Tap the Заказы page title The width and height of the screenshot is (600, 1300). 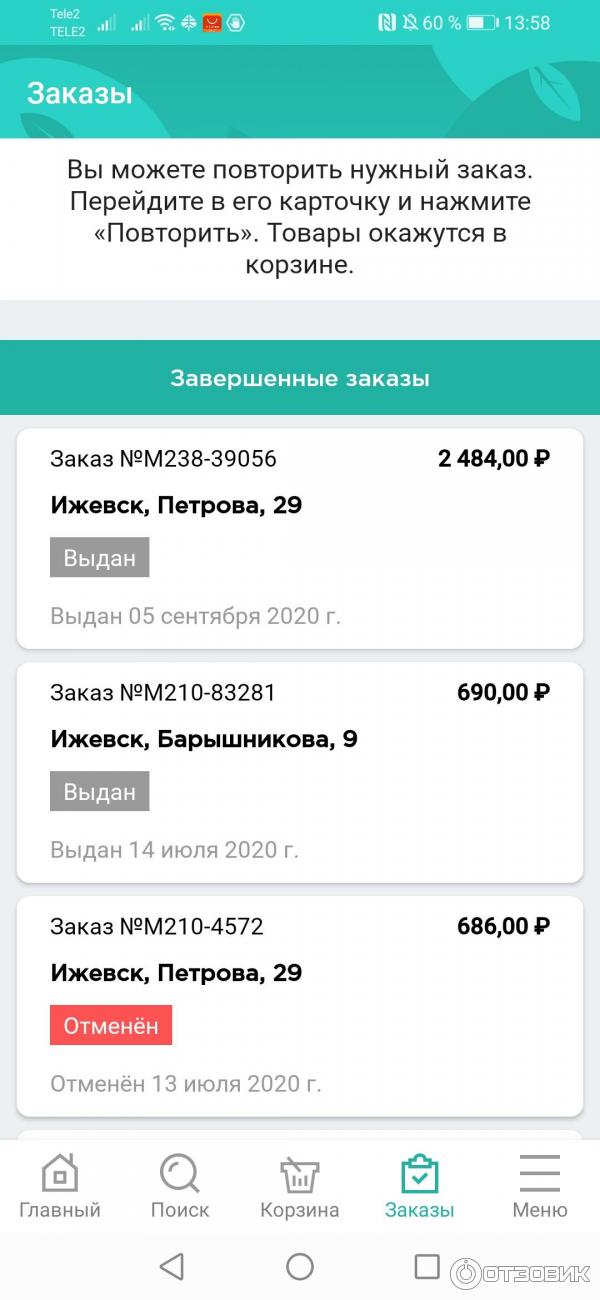[x=80, y=94]
